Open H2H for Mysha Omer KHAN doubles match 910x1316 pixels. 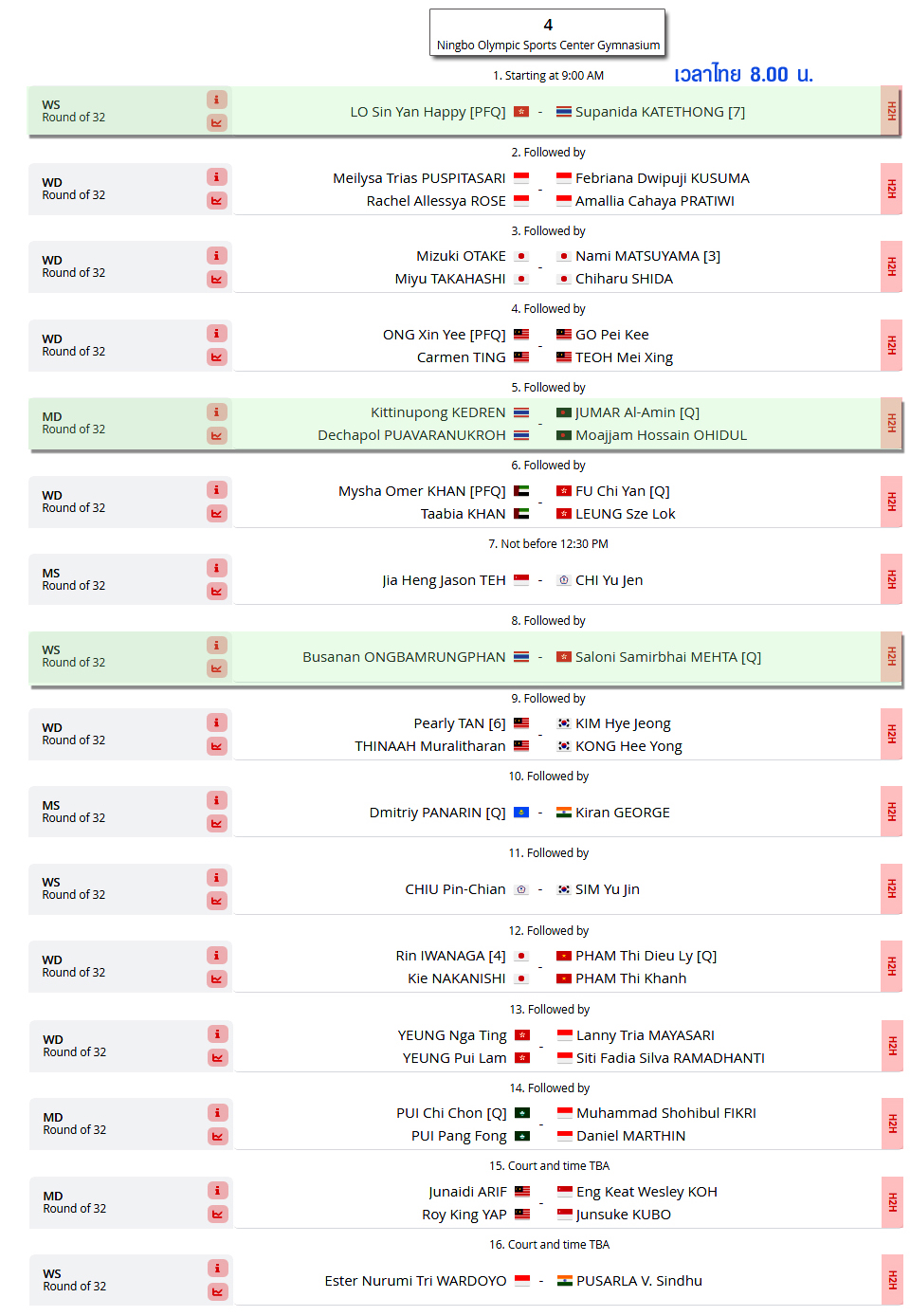click(x=891, y=502)
